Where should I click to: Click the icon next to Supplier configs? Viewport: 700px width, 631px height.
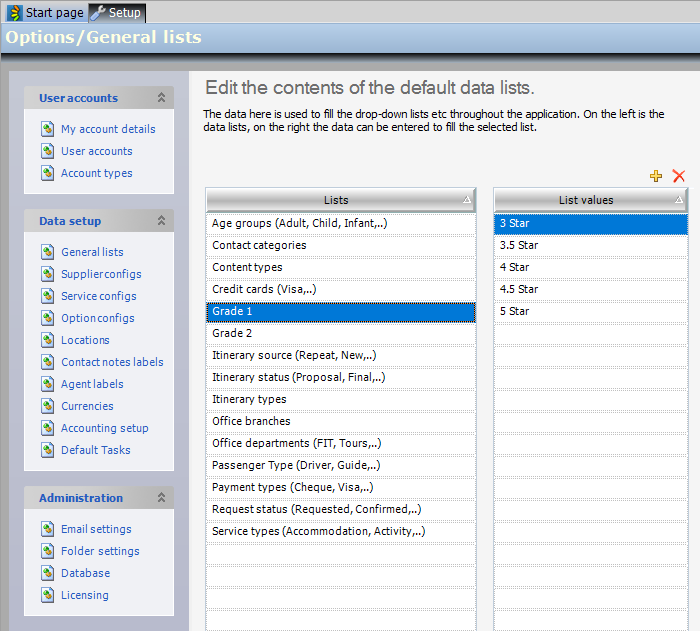47,274
